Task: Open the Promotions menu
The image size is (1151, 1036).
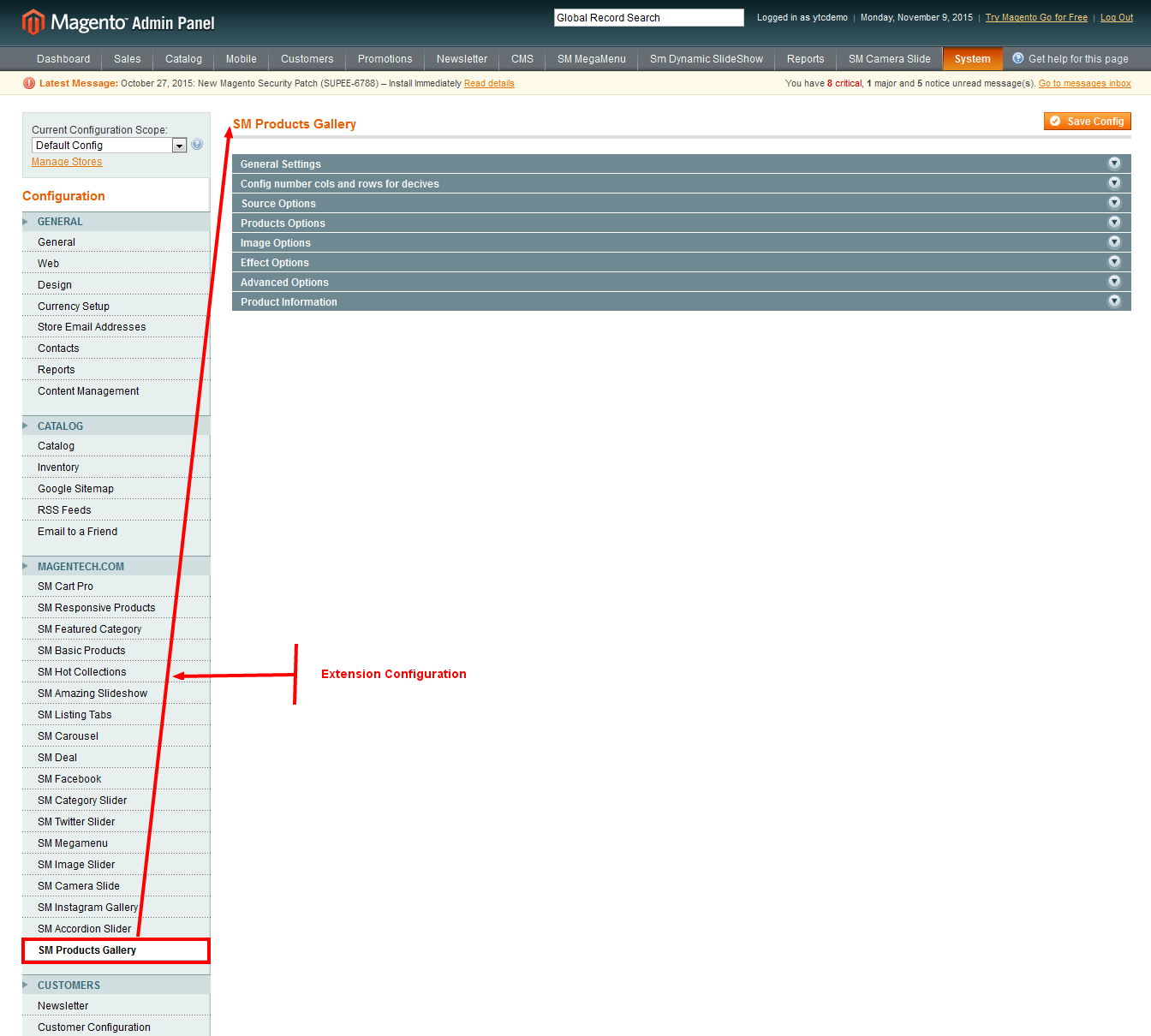Action: [385, 59]
